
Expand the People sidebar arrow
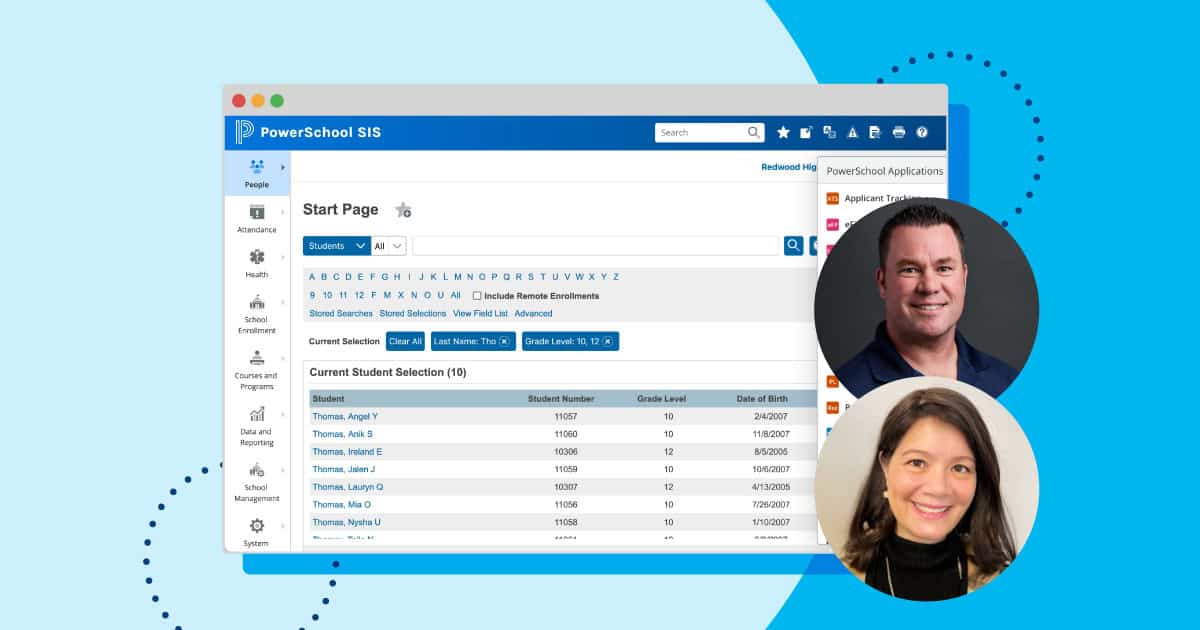coord(282,168)
